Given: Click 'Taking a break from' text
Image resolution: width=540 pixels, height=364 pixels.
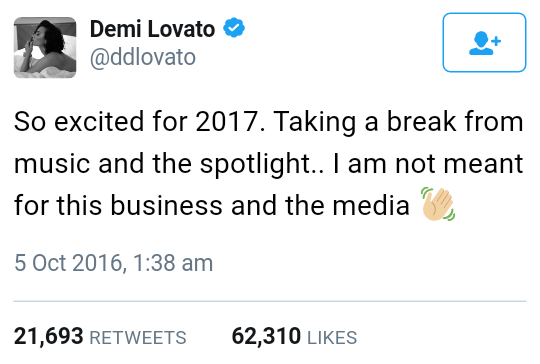Looking at the screenshot, I should coord(398,122).
